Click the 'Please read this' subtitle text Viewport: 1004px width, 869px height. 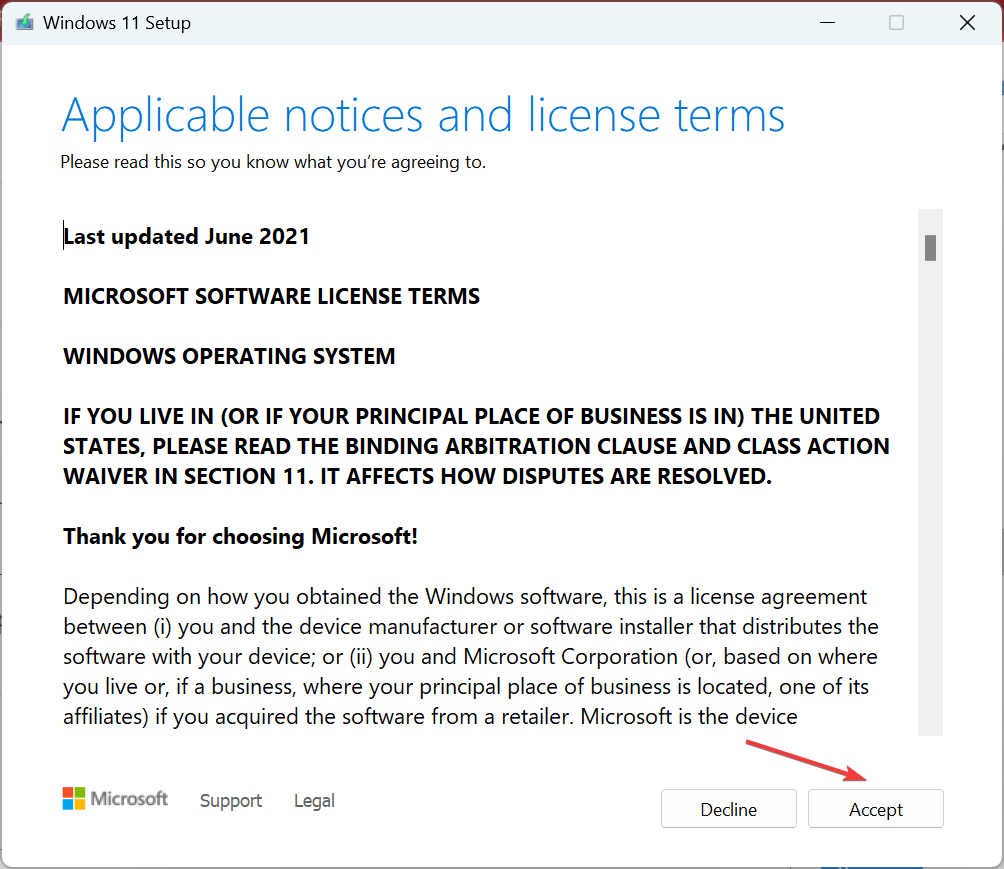pyautogui.click(x=273, y=162)
